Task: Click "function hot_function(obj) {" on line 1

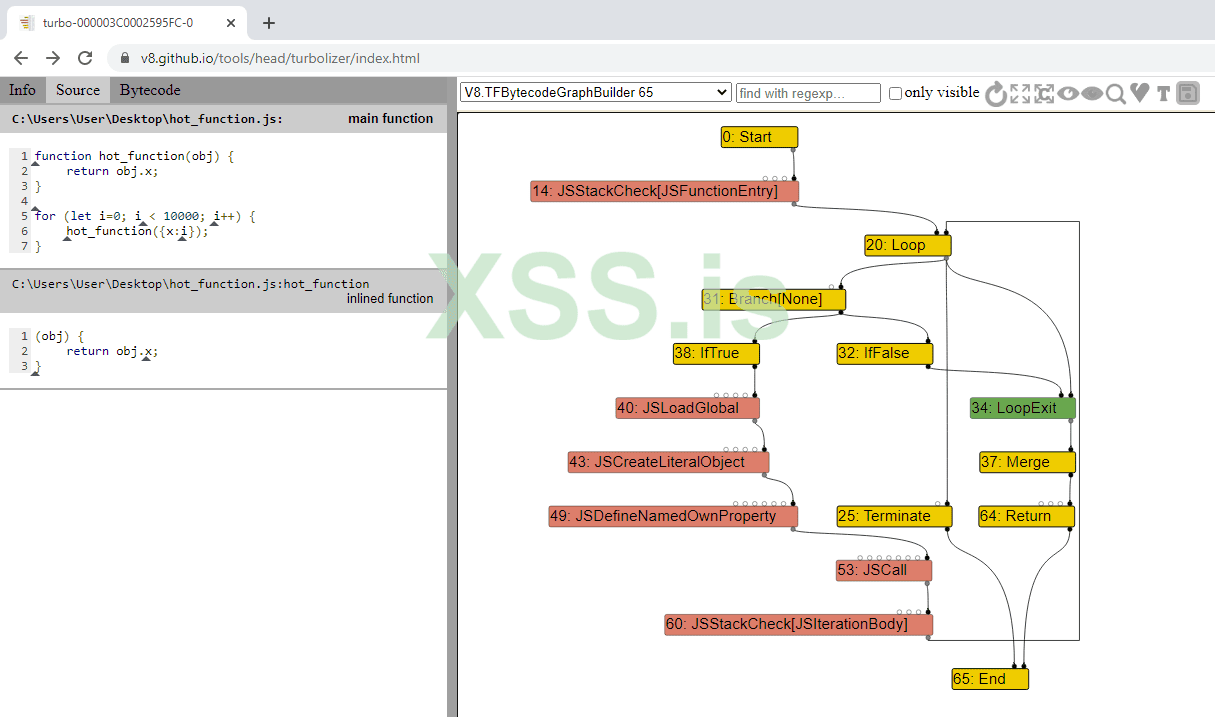Action: point(134,156)
